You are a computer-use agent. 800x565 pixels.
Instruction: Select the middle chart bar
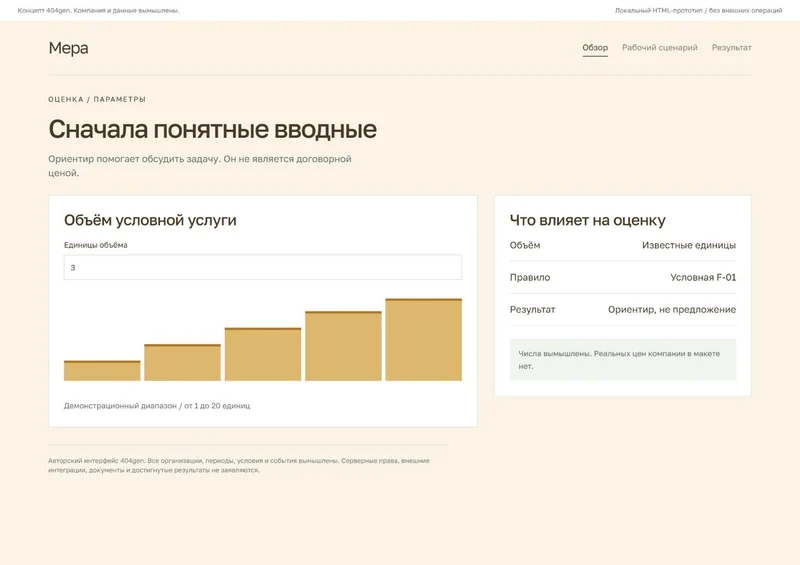263,354
